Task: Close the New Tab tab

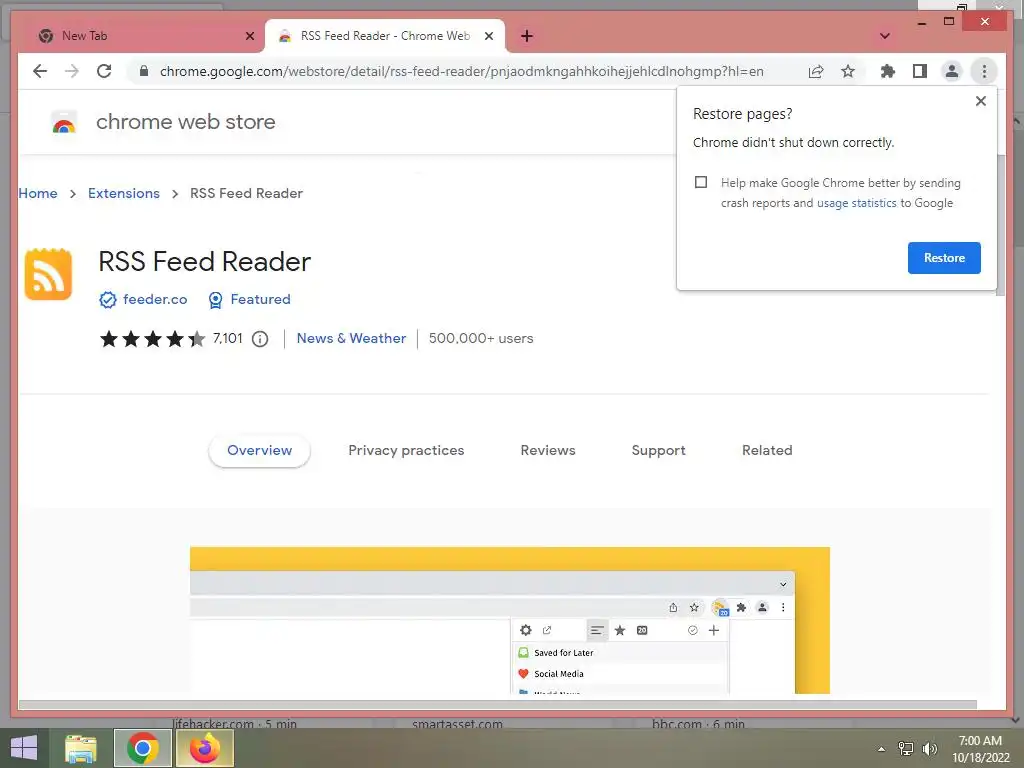Action: (249, 36)
